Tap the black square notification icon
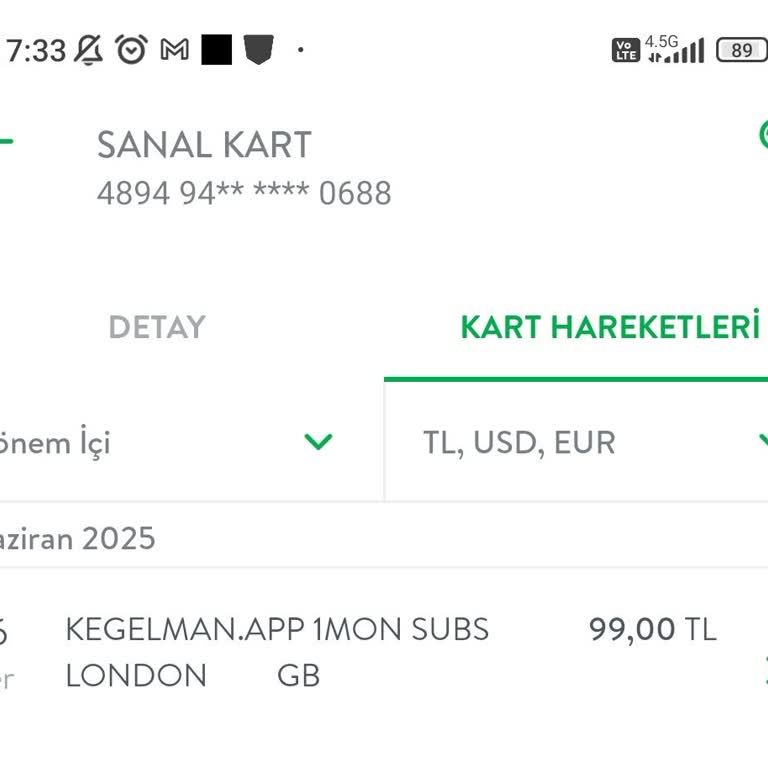The width and height of the screenshot is (768, 768). 216,49
